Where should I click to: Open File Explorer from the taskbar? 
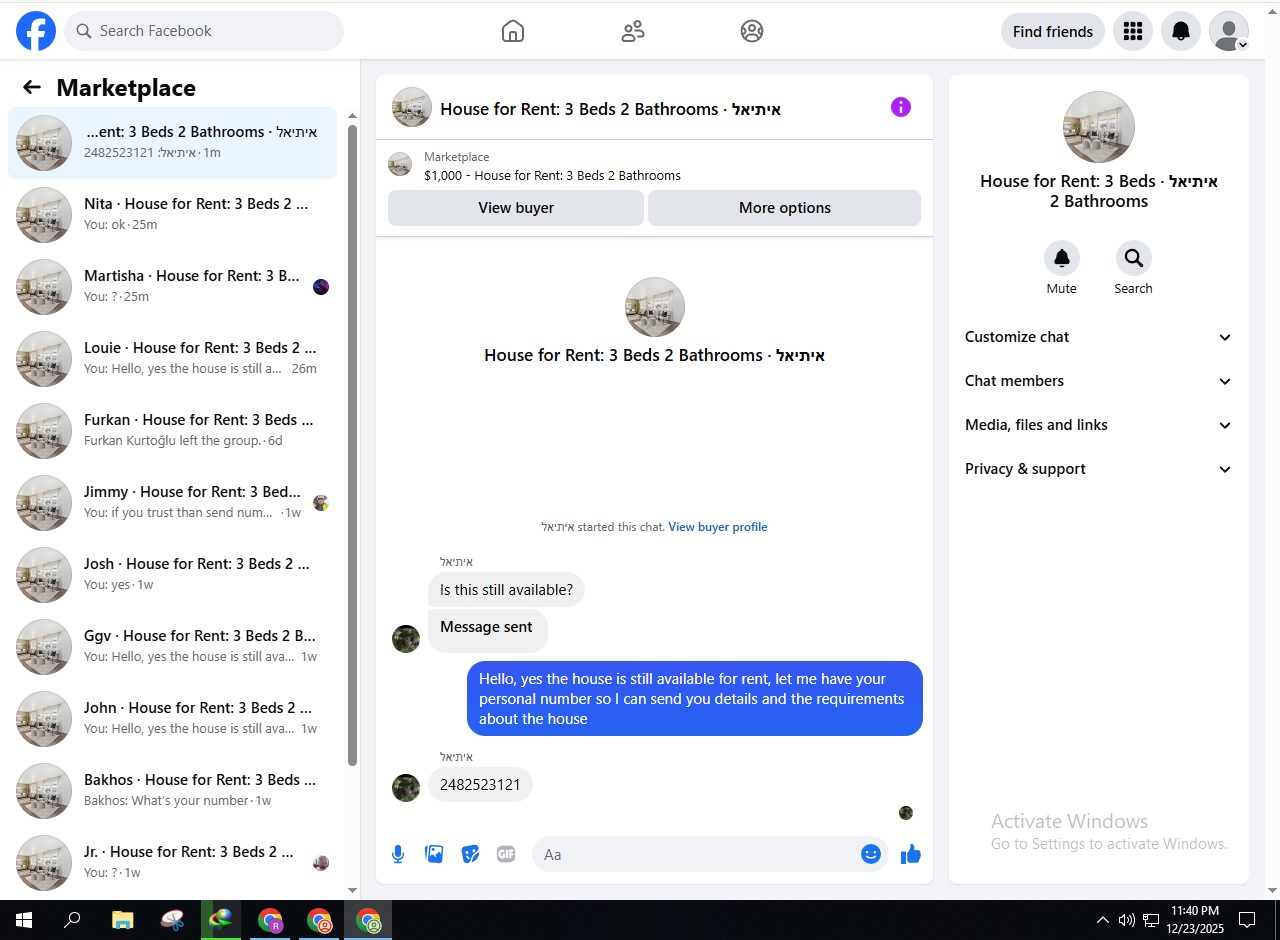tap(122, 920)
